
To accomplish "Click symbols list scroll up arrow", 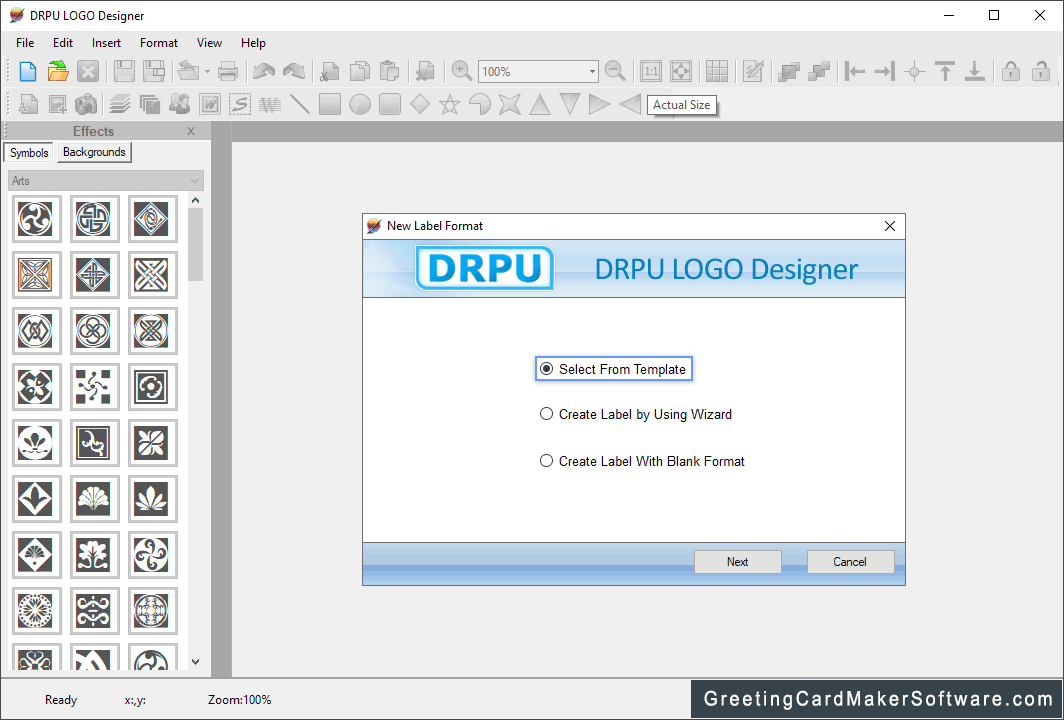I will [x=195, y=200].
